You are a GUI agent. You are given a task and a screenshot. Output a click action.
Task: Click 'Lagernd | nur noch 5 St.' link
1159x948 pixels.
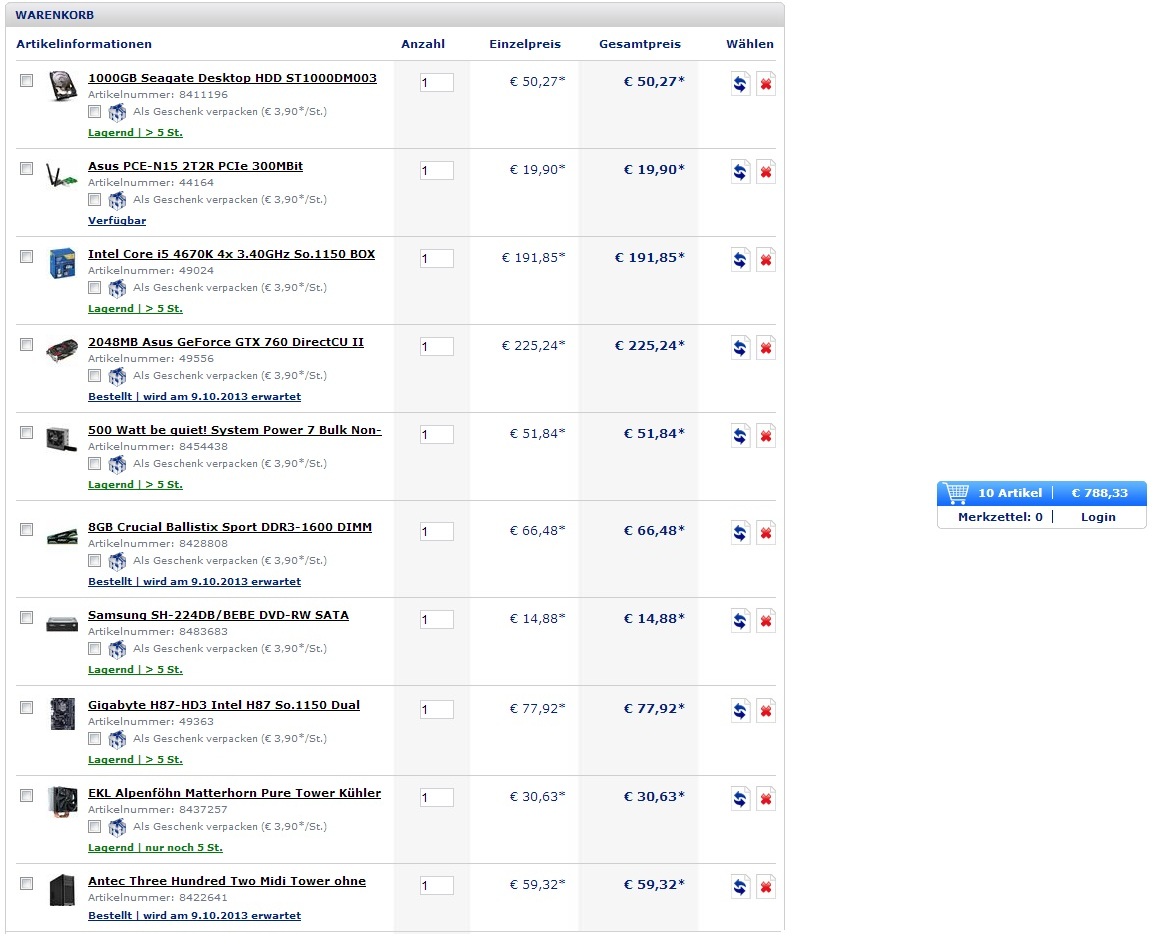pos(155,848)
